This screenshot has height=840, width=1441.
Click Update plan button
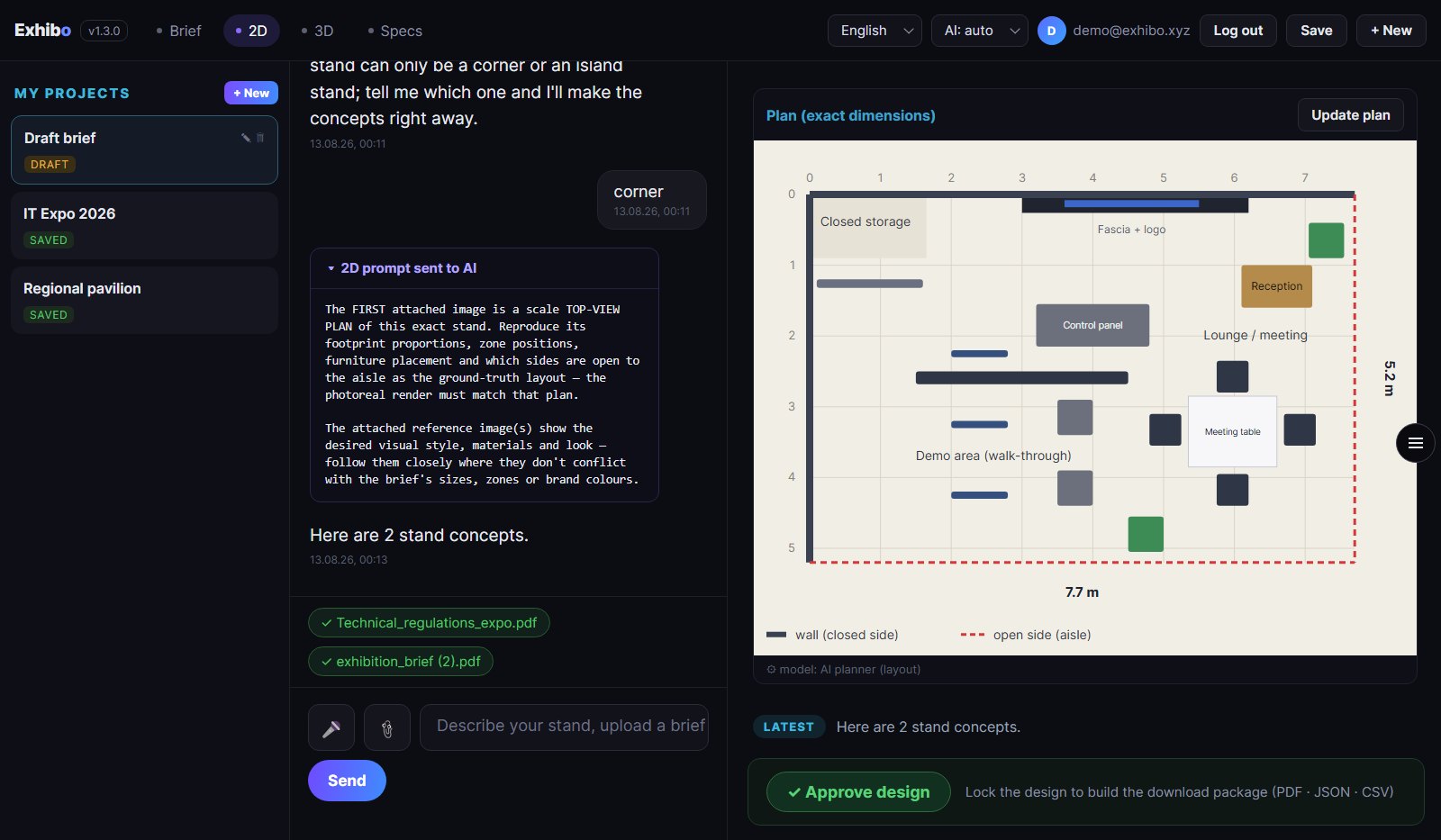click(x=1350, y=115)
